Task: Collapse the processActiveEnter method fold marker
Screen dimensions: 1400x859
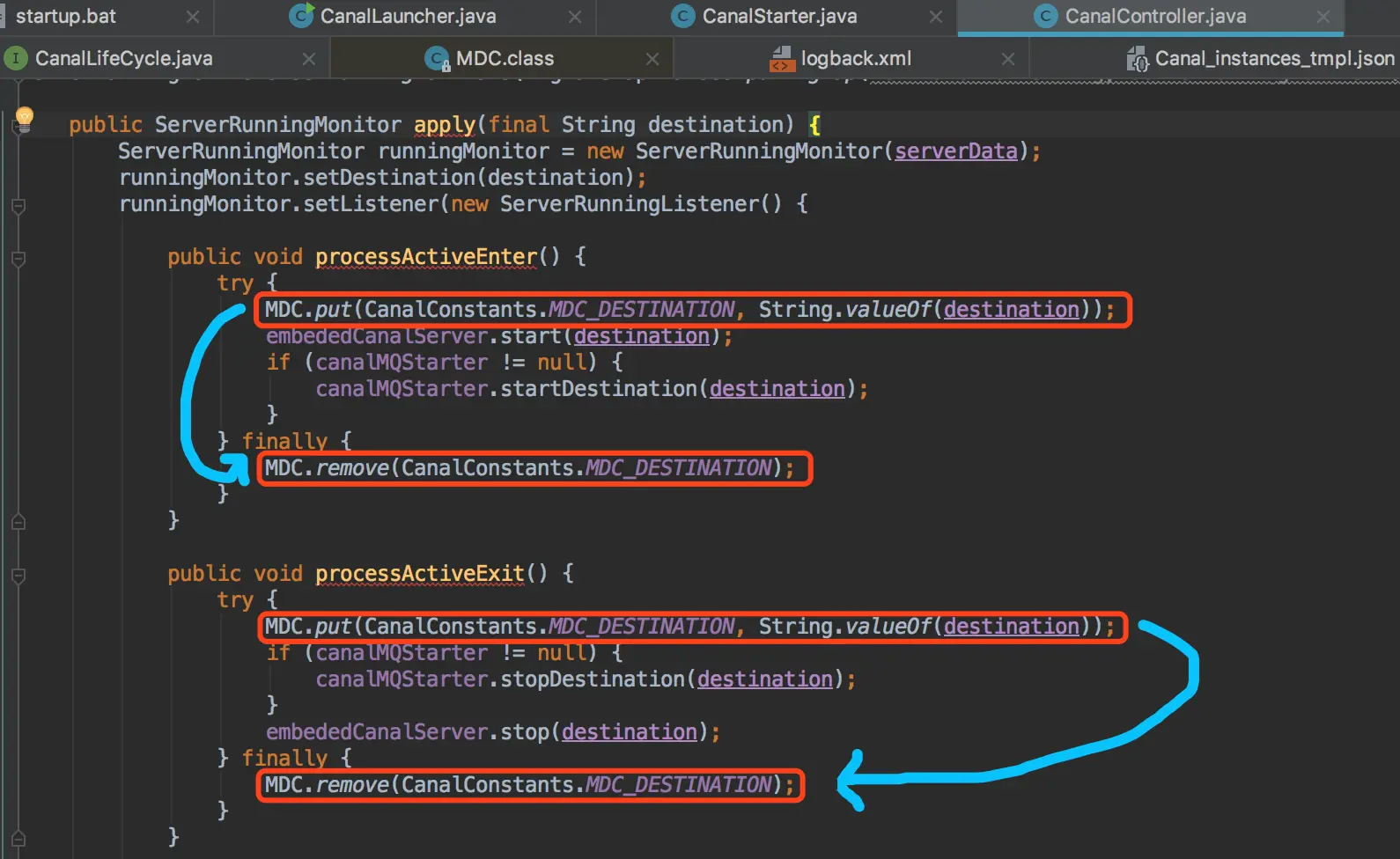Action: pyautogui.click(x=18, y=260)
